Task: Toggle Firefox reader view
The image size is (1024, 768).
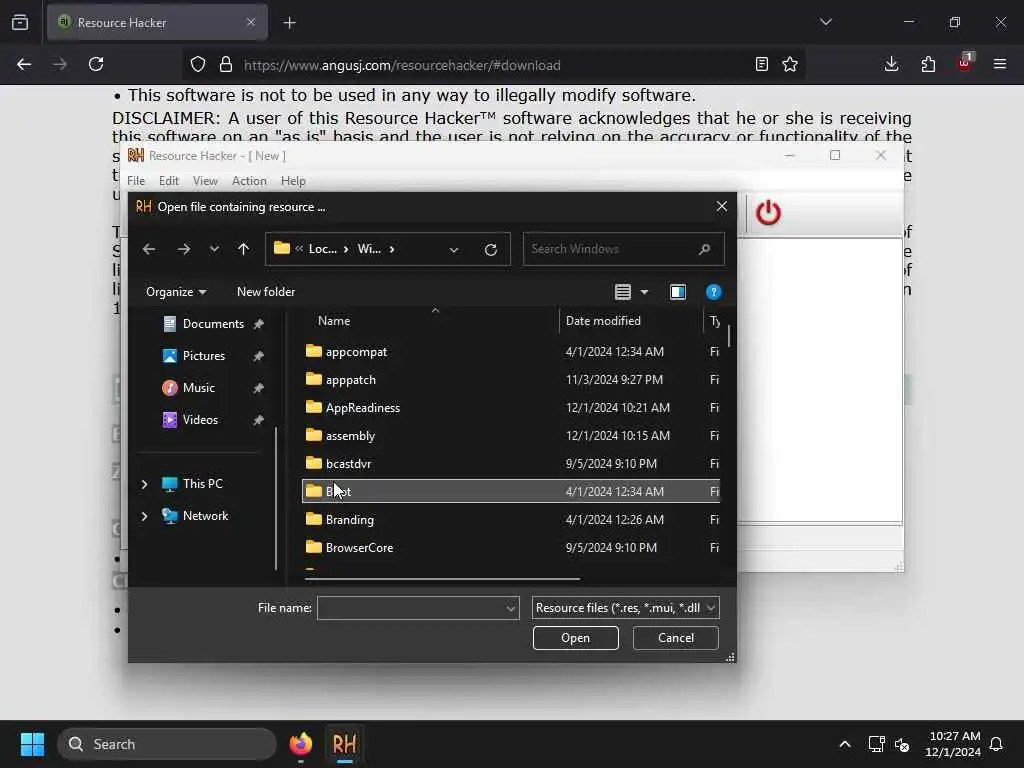Action: tap(761, 65)
